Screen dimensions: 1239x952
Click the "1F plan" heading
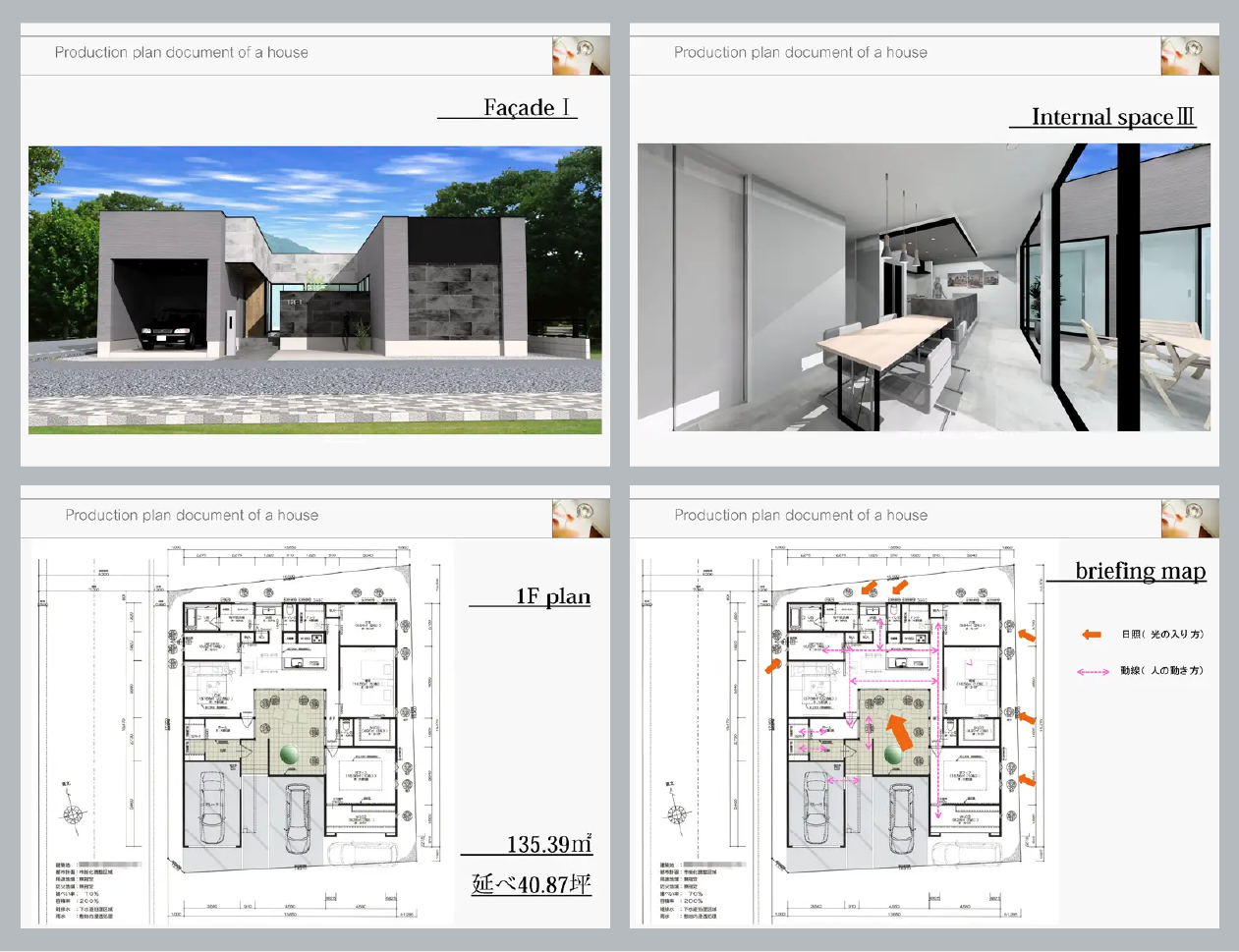552,596
